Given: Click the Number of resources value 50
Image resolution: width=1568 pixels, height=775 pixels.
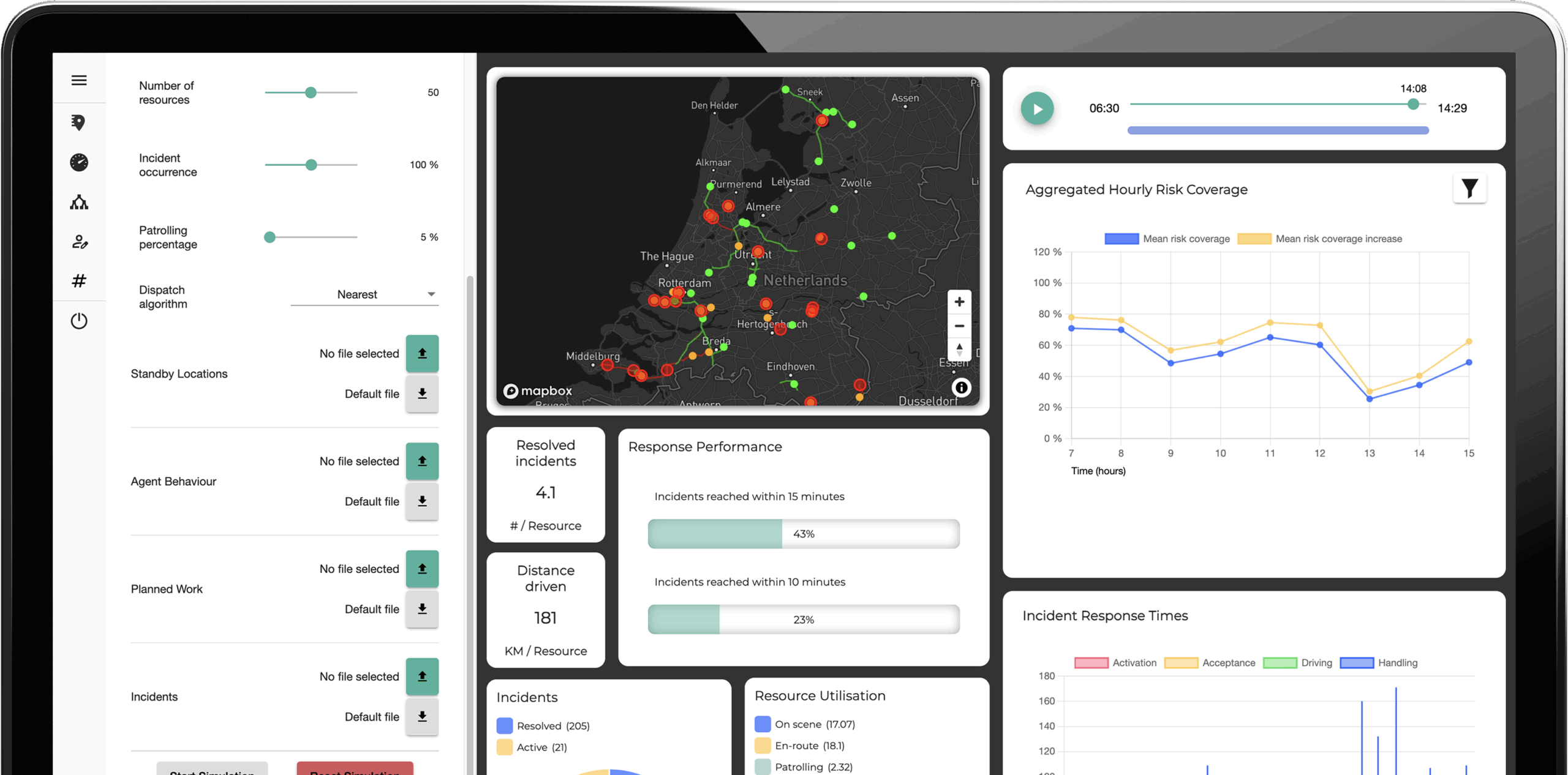Looking at the screenshot, I should click(433, 92).
